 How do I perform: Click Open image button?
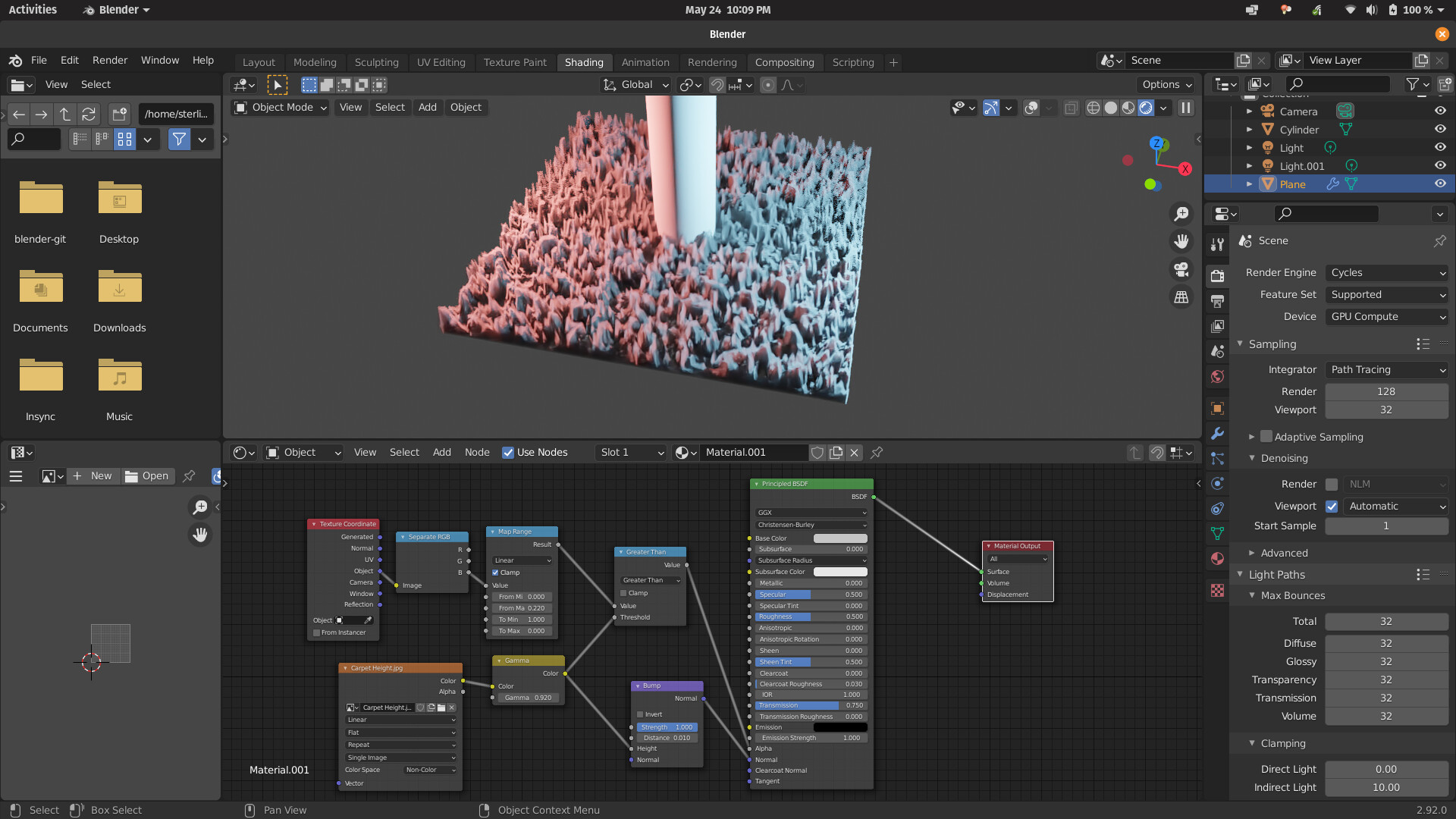point(147,476)
